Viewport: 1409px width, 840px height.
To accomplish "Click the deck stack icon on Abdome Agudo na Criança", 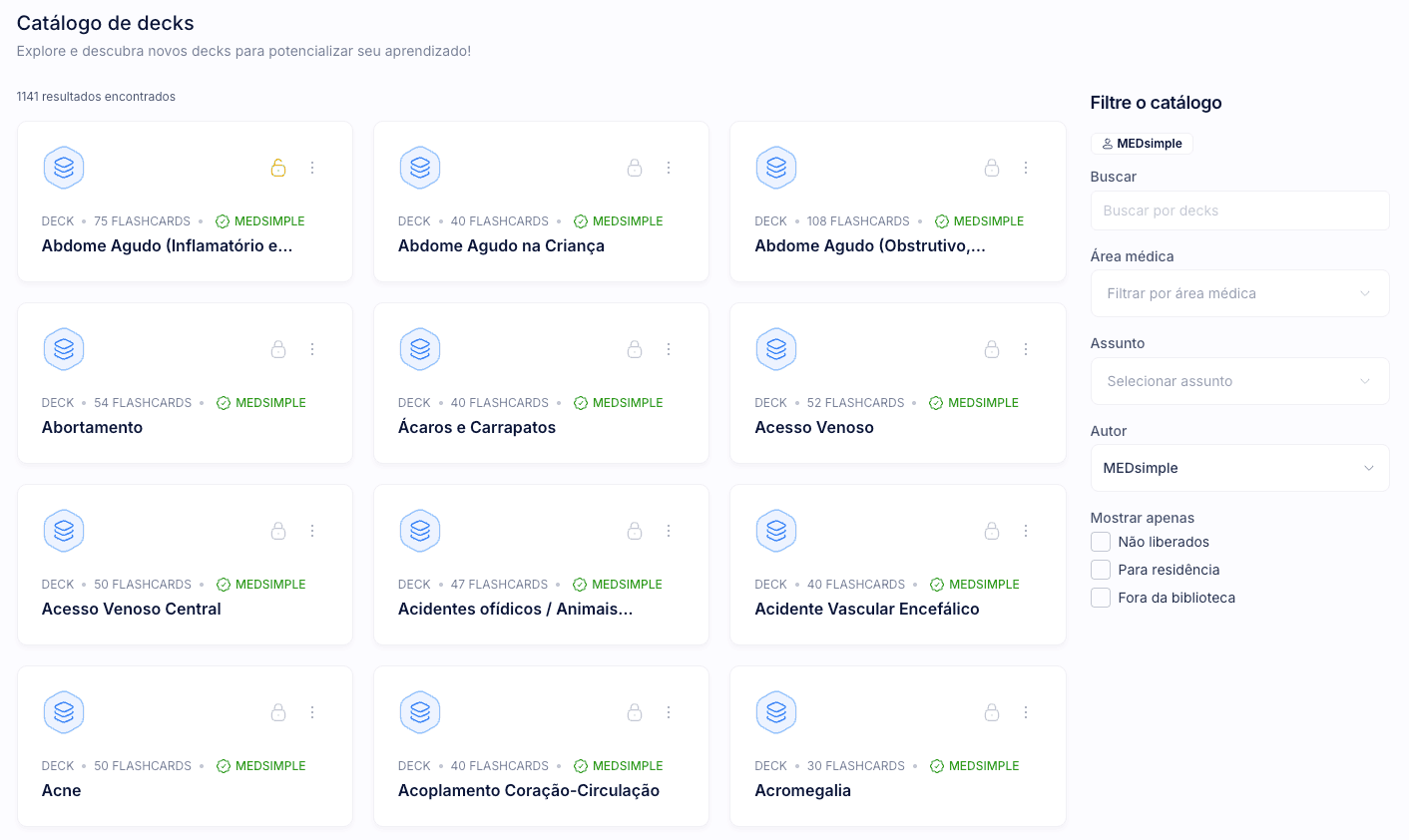I will (x=420, y=168).
